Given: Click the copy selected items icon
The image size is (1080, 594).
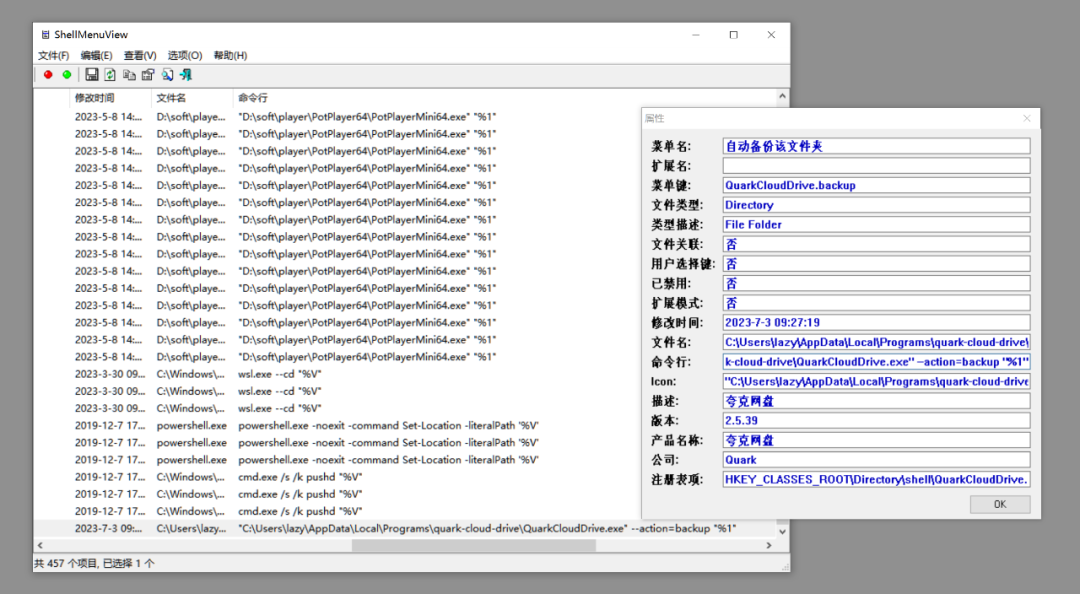Looking at the screenshot, I should pos(129,75).
